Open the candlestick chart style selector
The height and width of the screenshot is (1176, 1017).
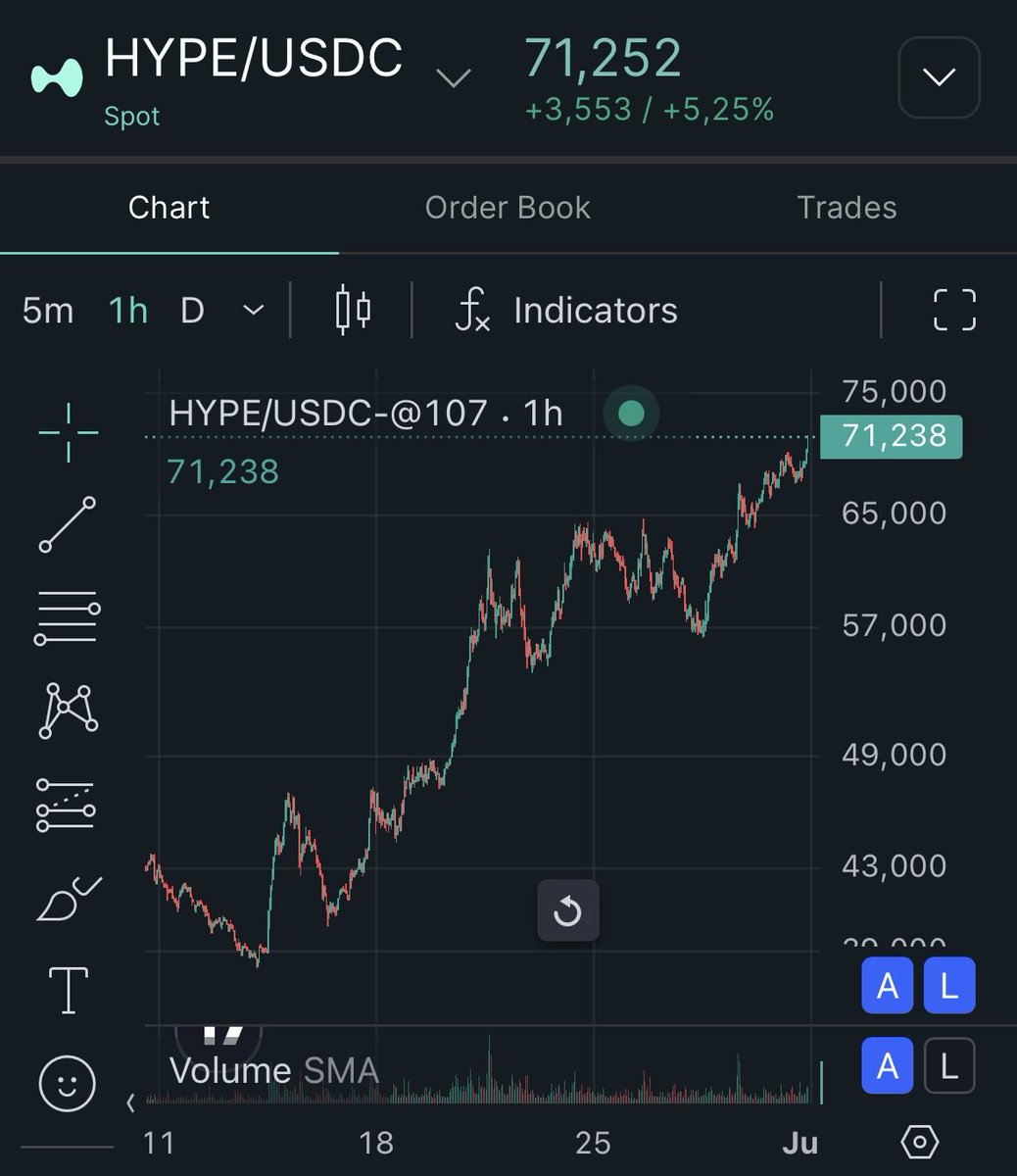tap(353, 310)
